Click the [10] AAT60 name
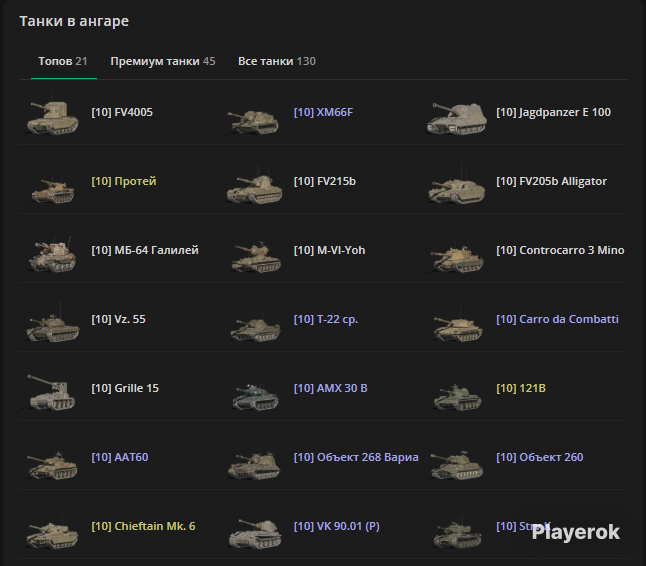The width and height of the screenshot is (646, 566). pos(119,457)
